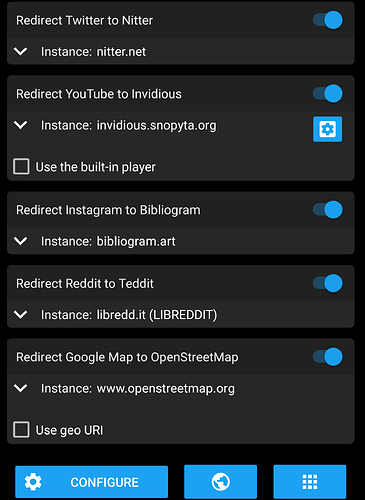Disable Redirect Twitter to Nitter toggle
This screenshot has height=500, width=365.
point(327,20)
